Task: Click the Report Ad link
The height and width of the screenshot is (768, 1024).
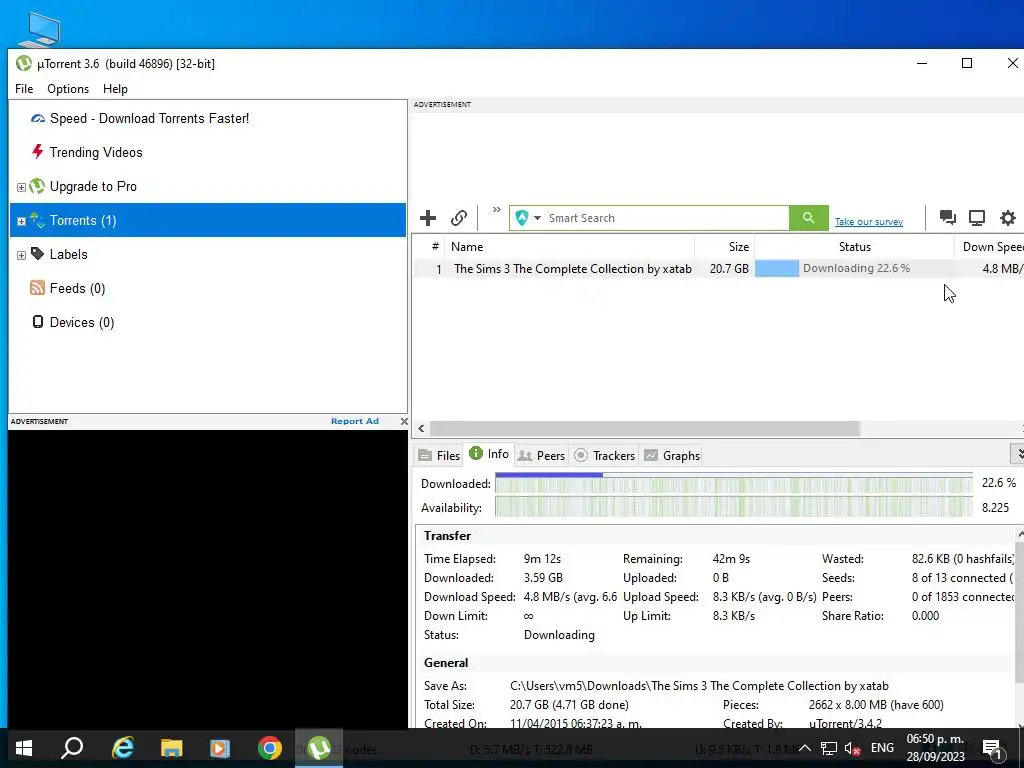Action: click(355, 421)
